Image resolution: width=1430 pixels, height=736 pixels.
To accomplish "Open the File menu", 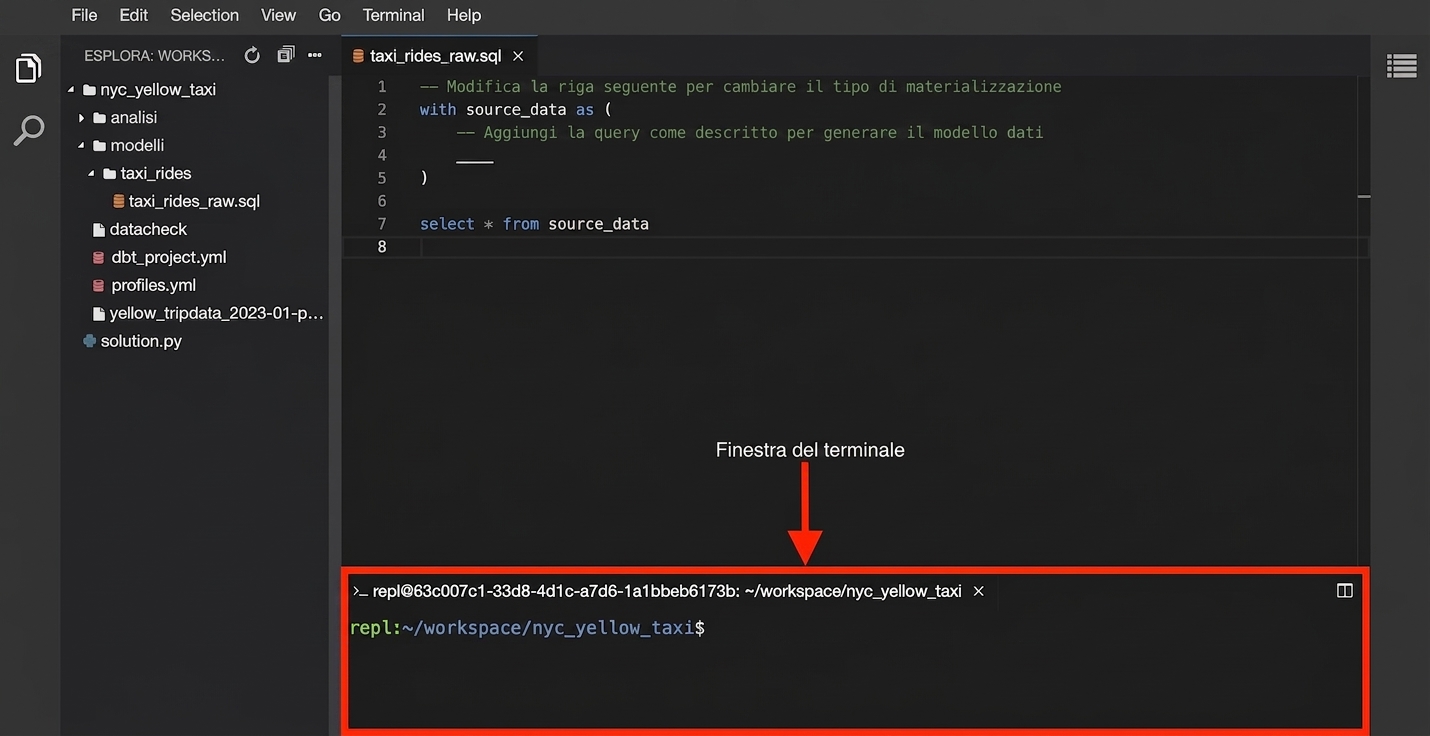I will (x=85, y=15).
